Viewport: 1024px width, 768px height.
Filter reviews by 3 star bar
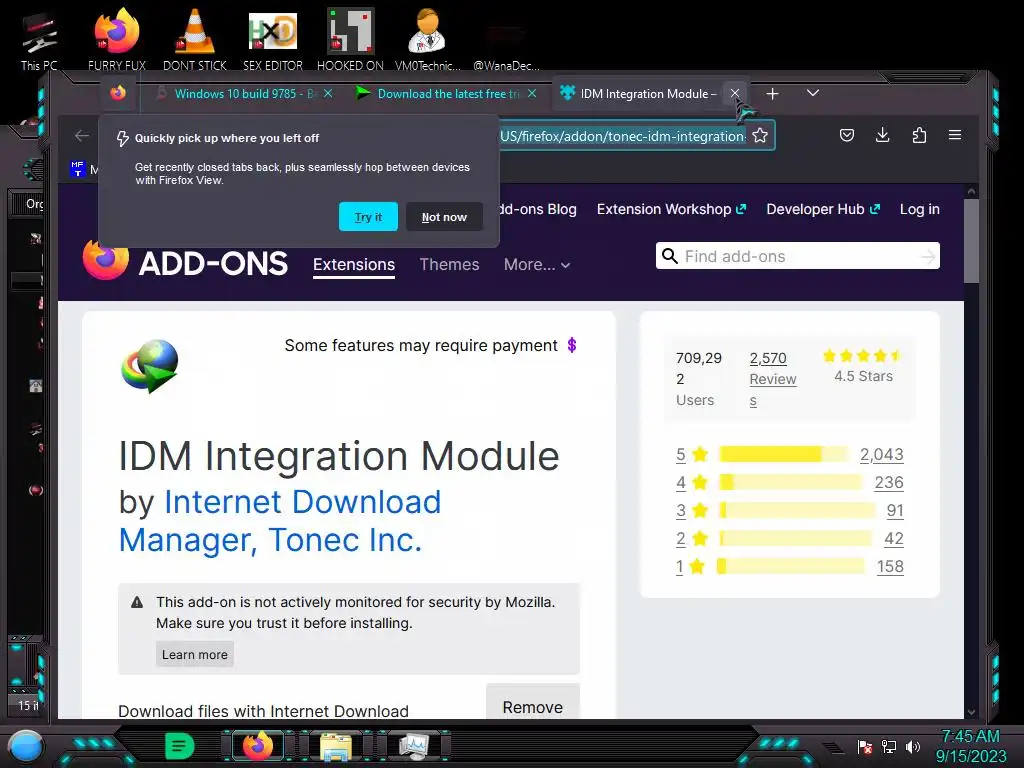point(797,510)
